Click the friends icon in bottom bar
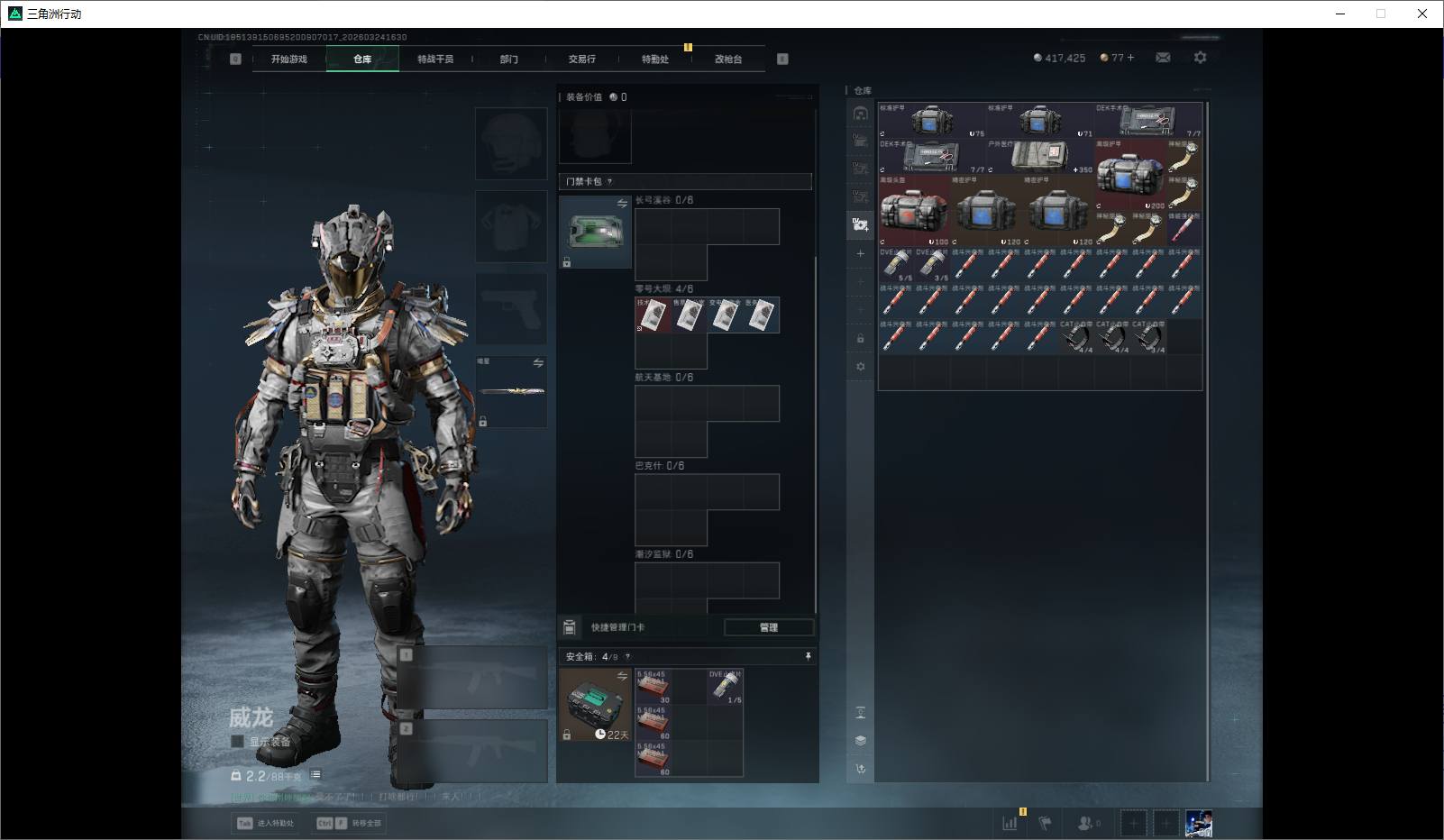Image resolution: width=1444 pixels, height=840 pixels. point(1086,823)
